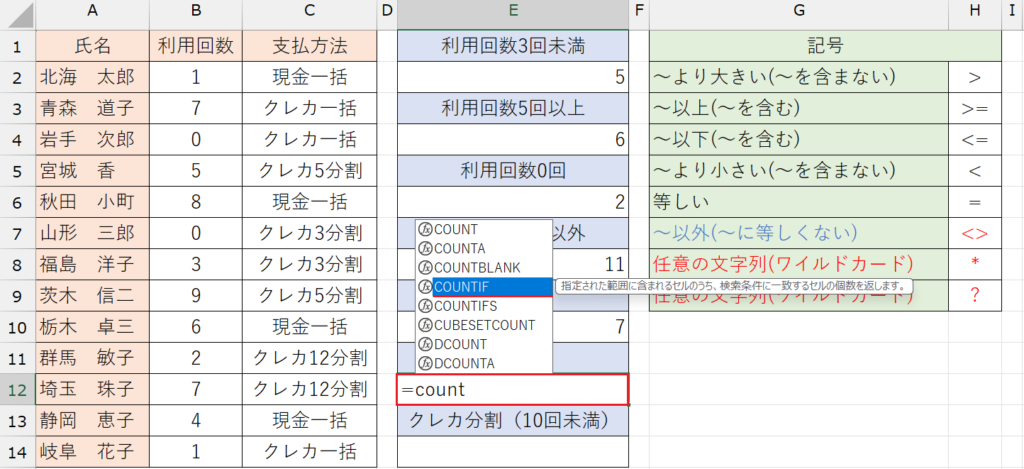1024x469 pixels.
Task: Click the <= symbol cell
Action: tap(975, 140)
